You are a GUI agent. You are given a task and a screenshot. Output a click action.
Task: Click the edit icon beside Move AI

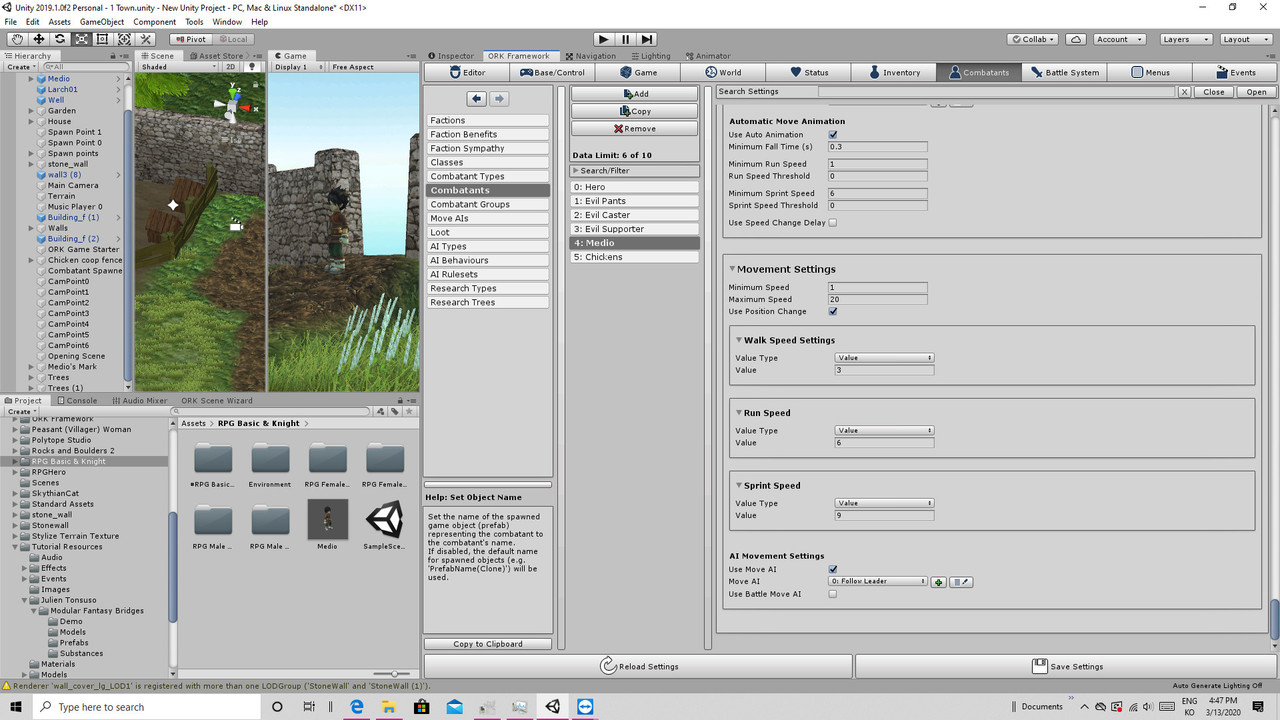pyautogui.click(x=960, y=582)
